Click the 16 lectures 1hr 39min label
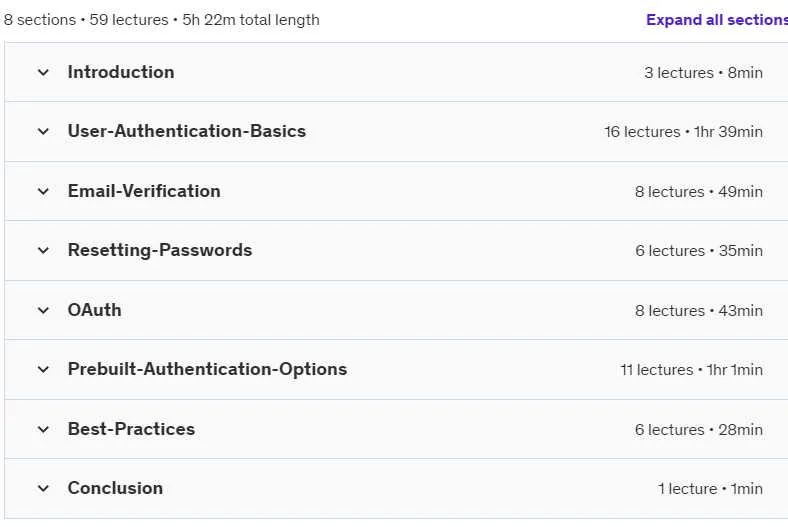The width and height of the screenshot is (788, 527). click(x=683, y=132)
